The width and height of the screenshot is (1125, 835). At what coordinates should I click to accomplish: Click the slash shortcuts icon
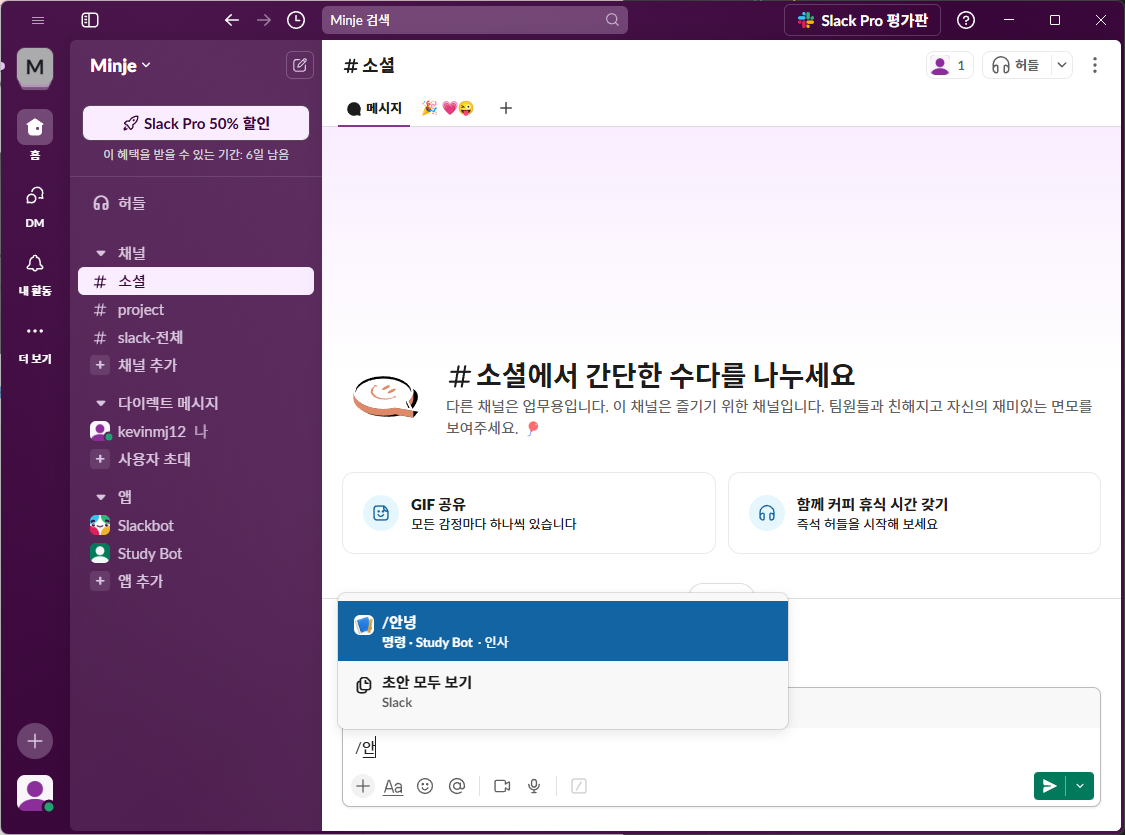(x=579, y=786)
